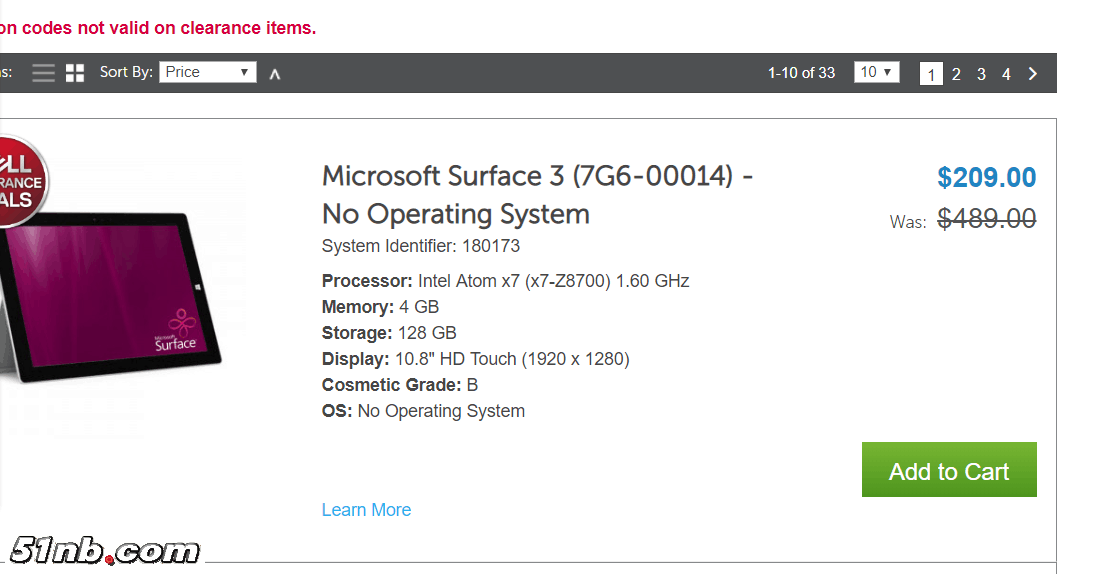Open the Learn More link
This screenshot has height=574, width=1118.
(366, 510)
